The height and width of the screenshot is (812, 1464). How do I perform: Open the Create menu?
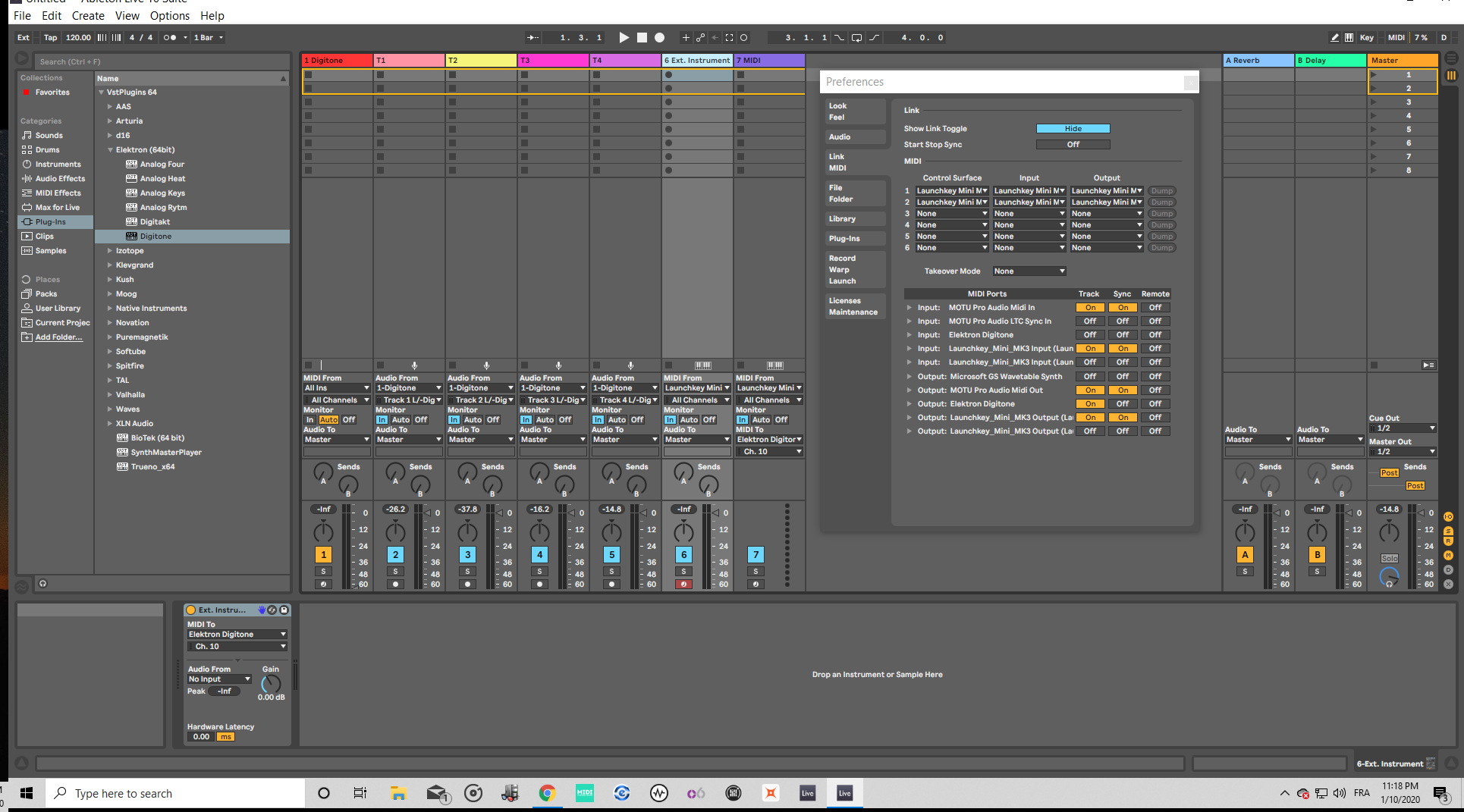[88, 15]
